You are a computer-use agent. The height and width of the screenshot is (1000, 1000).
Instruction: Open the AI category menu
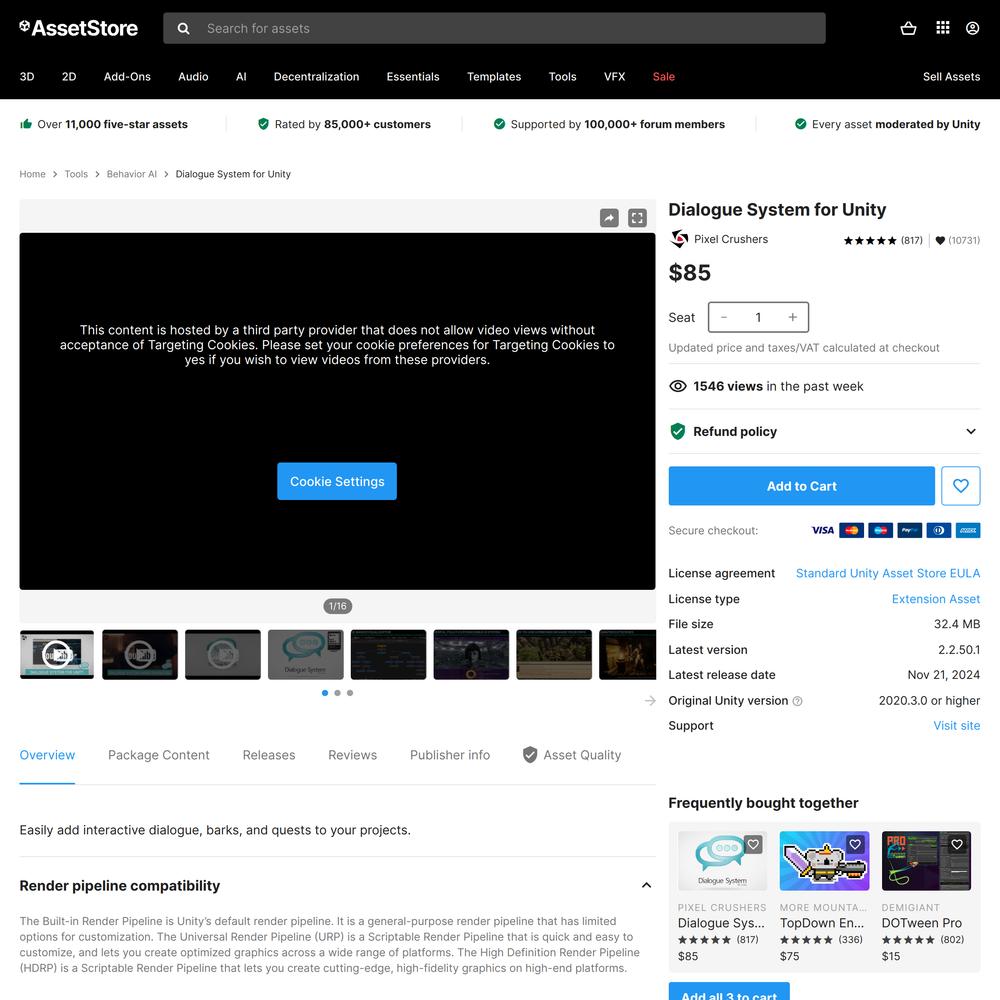pos(241,77)
